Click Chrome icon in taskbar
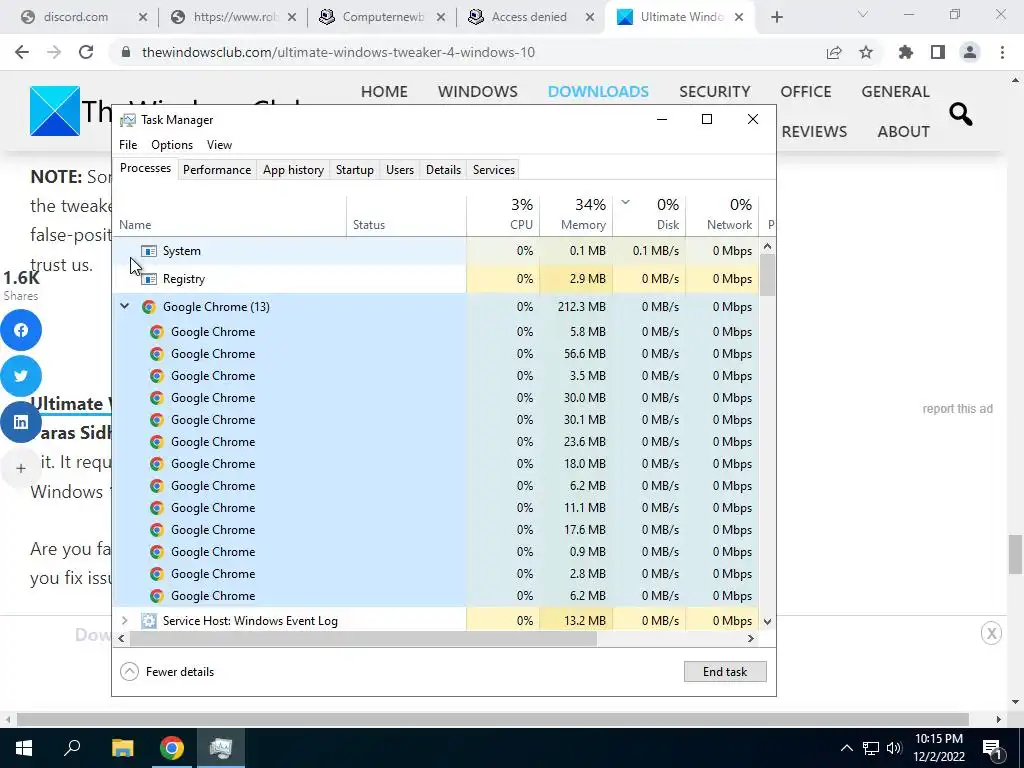This screenshot has width=1024, height=768. [x=172, y=748]
